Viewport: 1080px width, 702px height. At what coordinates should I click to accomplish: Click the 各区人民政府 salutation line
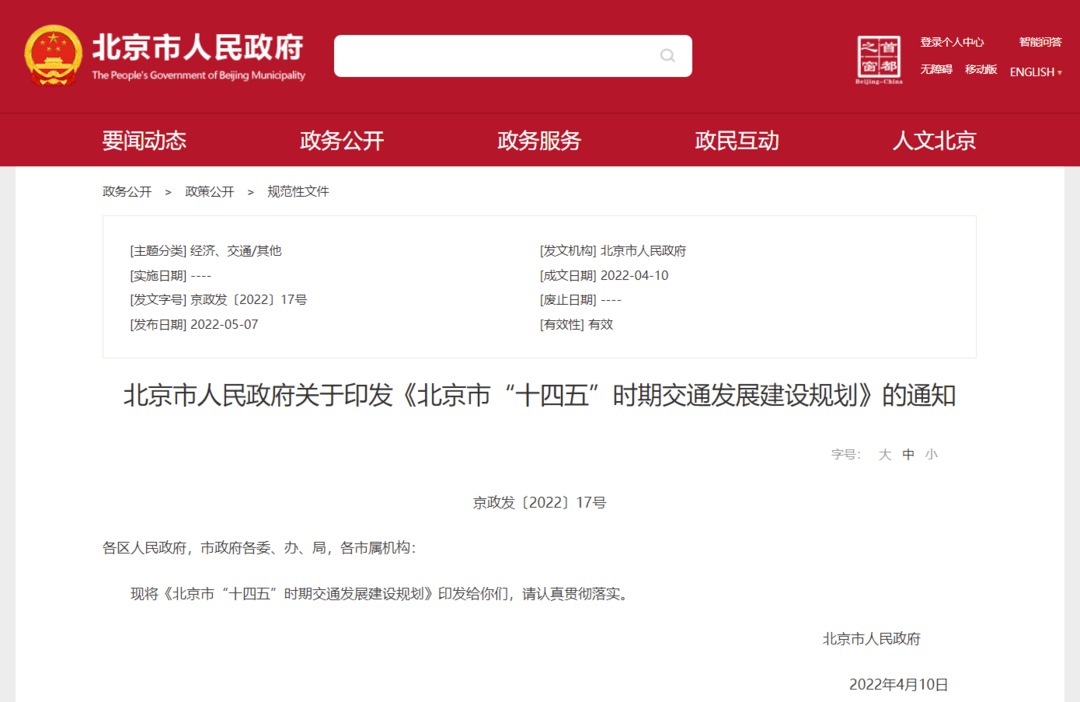(259, 548)
